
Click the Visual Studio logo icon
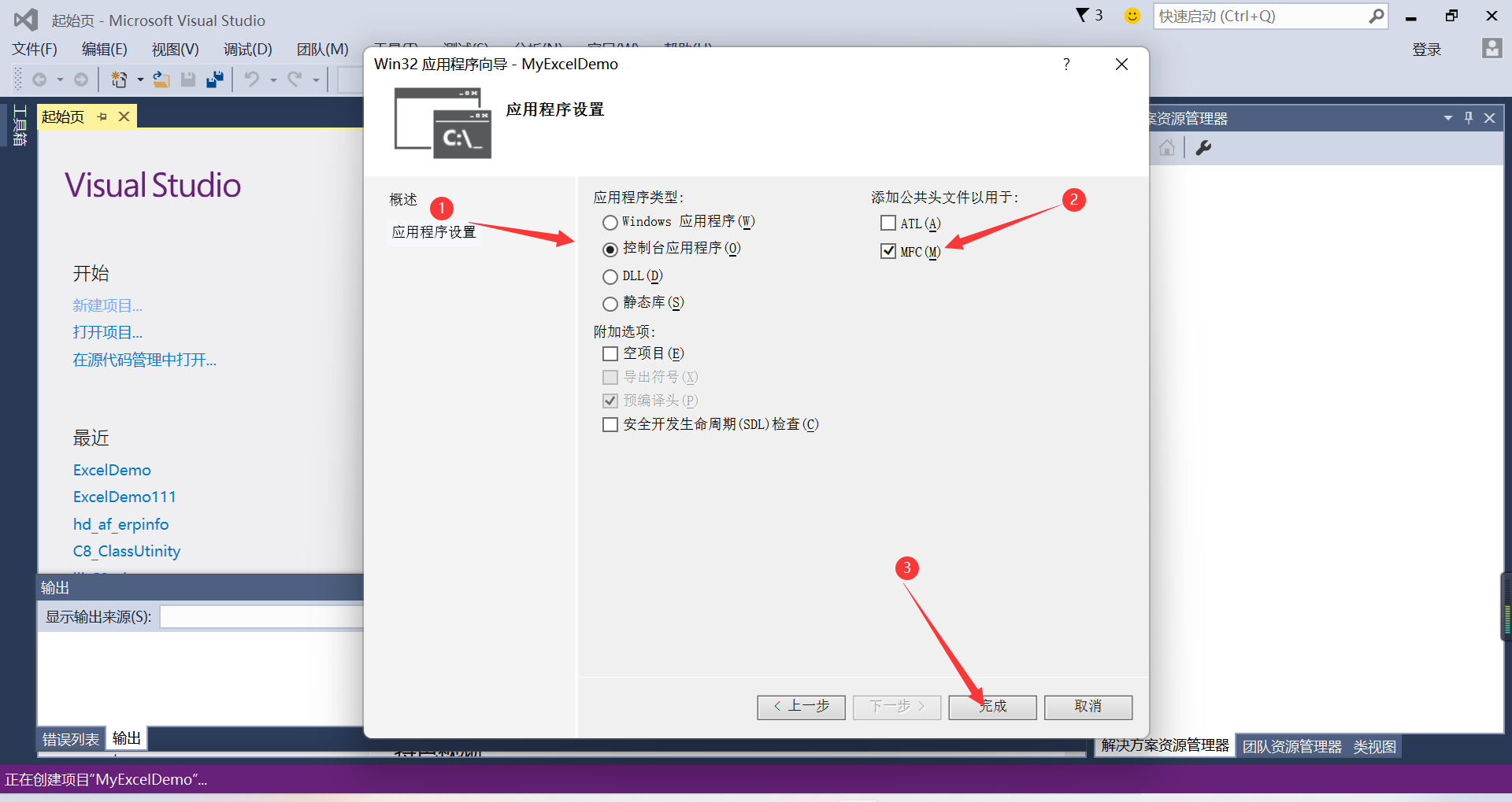point(25,20)
